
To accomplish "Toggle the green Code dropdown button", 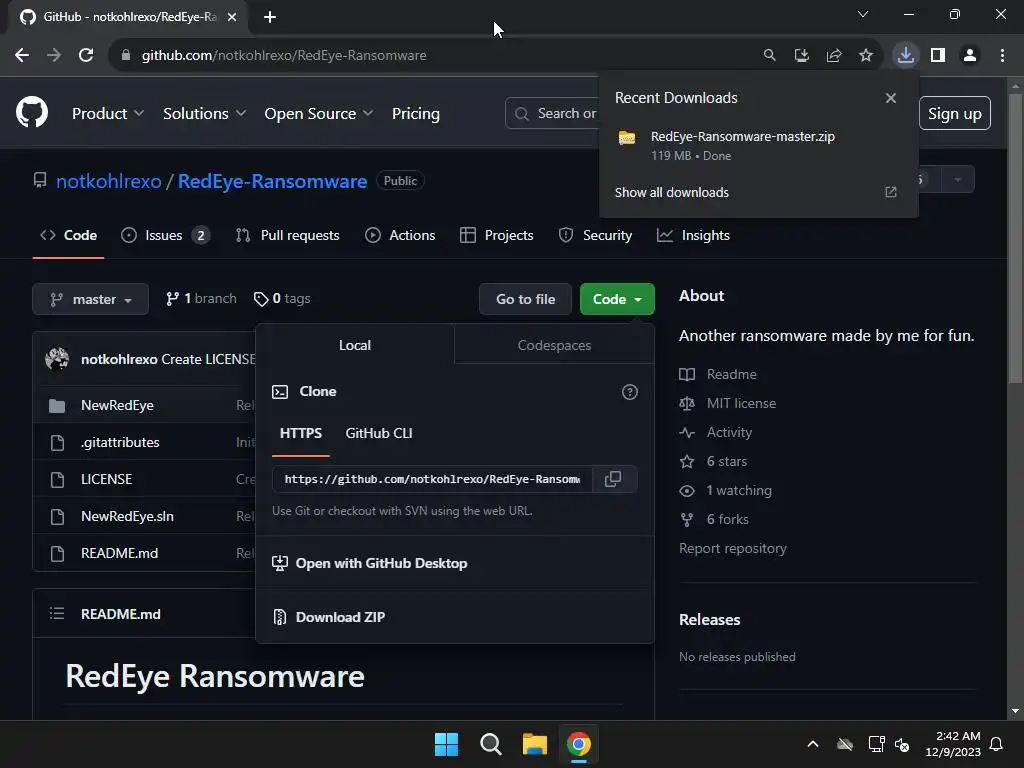I will tap(617, 299).
